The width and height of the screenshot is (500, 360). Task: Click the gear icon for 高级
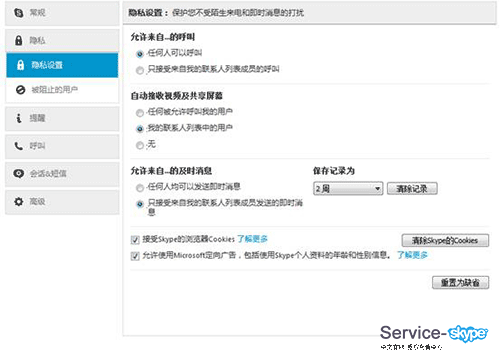pyautogui.click(x=19, y=201)
